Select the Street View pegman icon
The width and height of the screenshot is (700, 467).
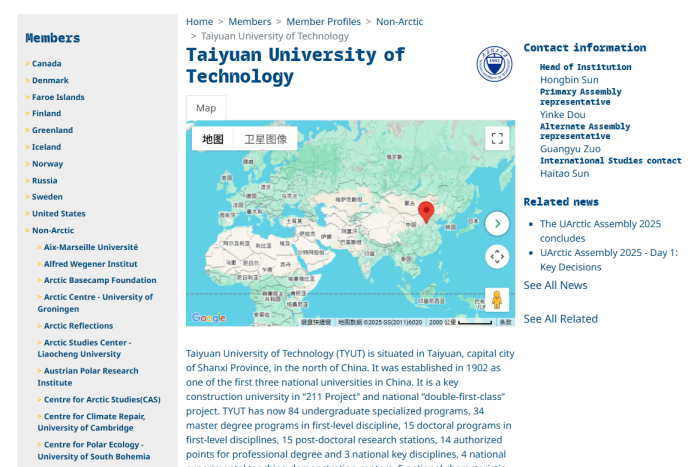497,299
